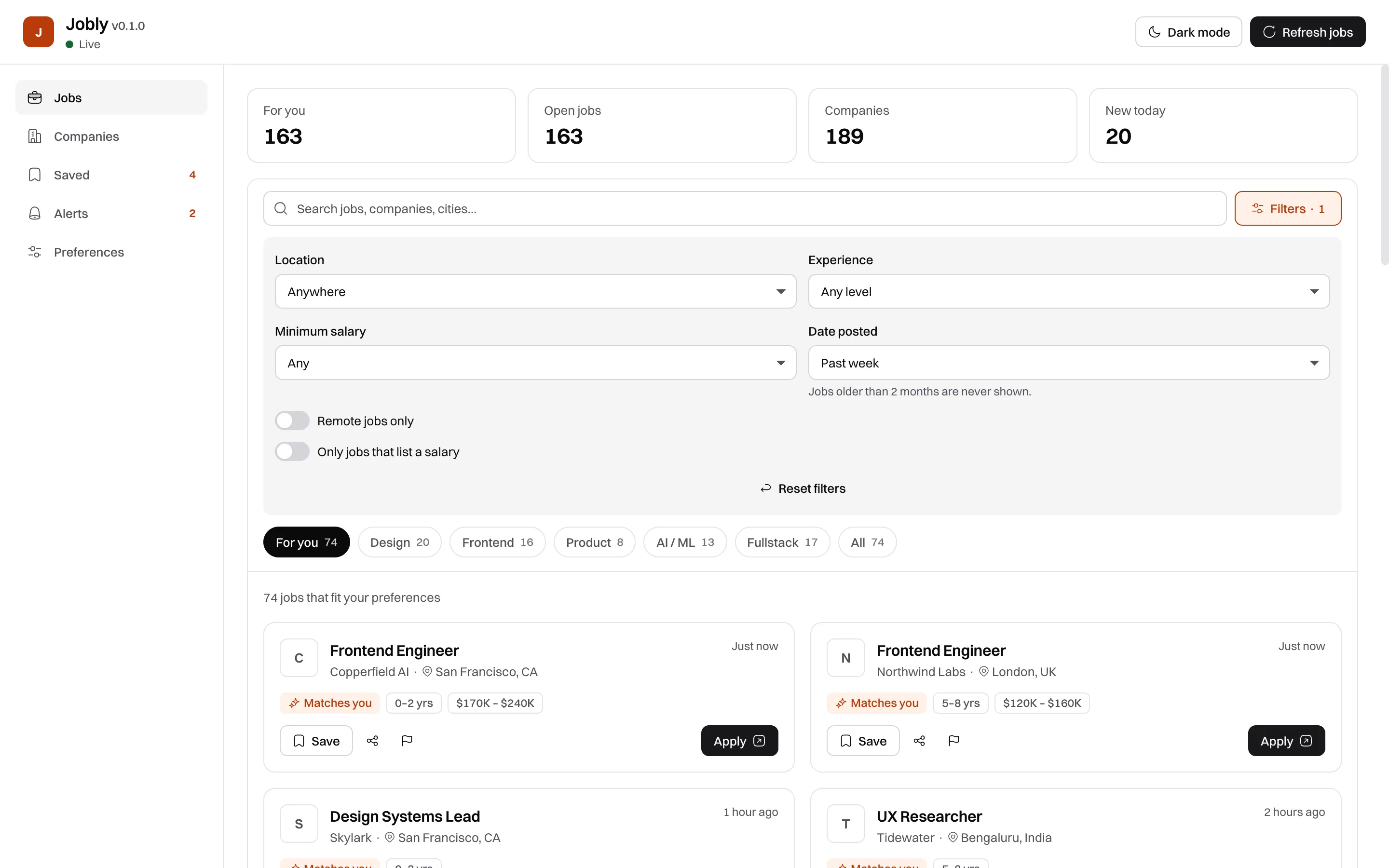Click the For you 163 stat card
This screenshot has width=1389, height=868.
(x=381, y=125)
